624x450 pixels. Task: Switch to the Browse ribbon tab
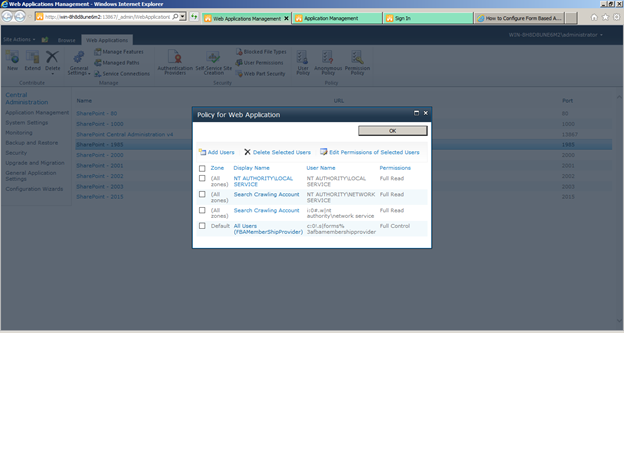coord(66,40)
